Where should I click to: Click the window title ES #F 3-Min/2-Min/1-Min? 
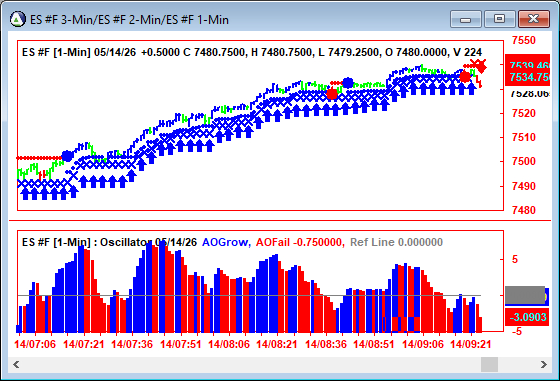[129, 20]
